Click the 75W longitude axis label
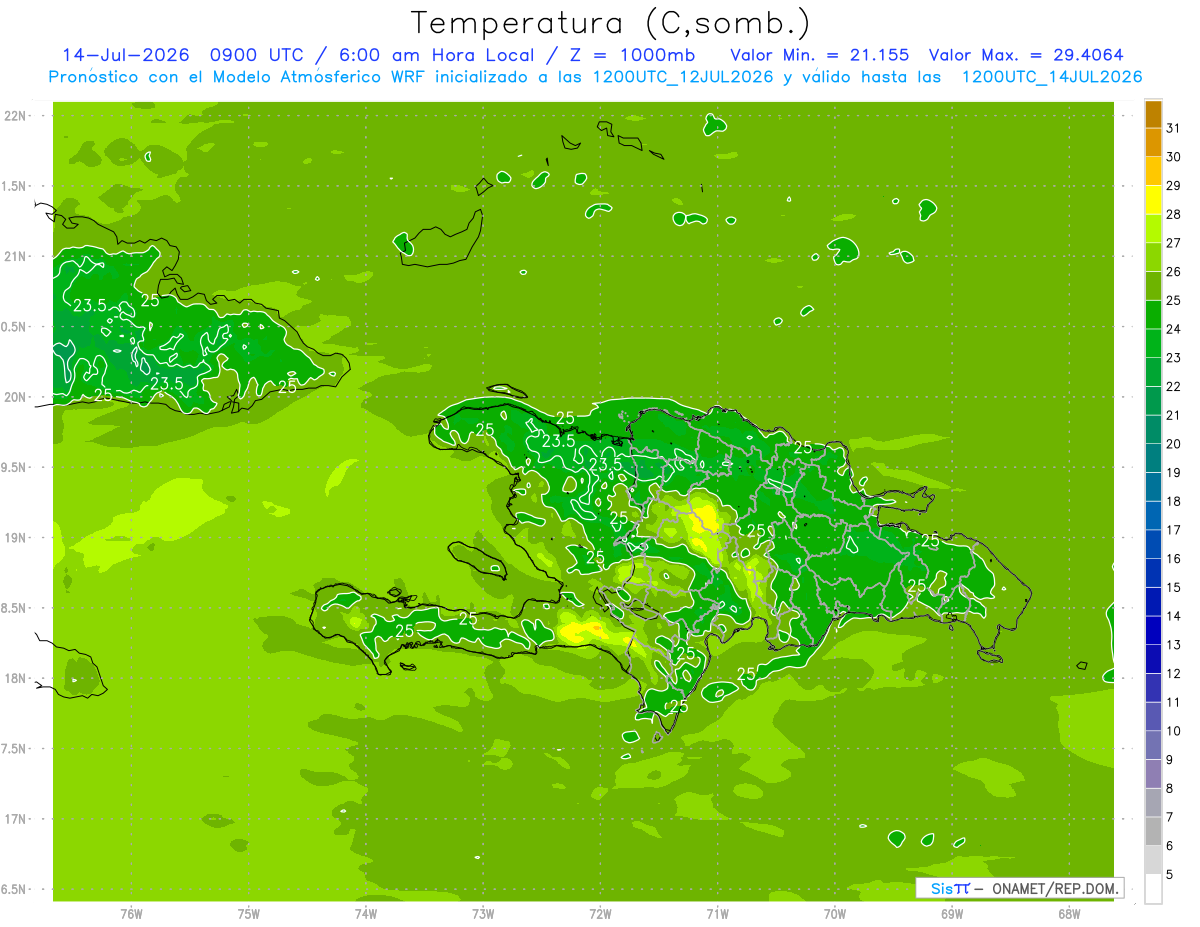Screen dimensions: 1200x927 [x=249, y=914]
